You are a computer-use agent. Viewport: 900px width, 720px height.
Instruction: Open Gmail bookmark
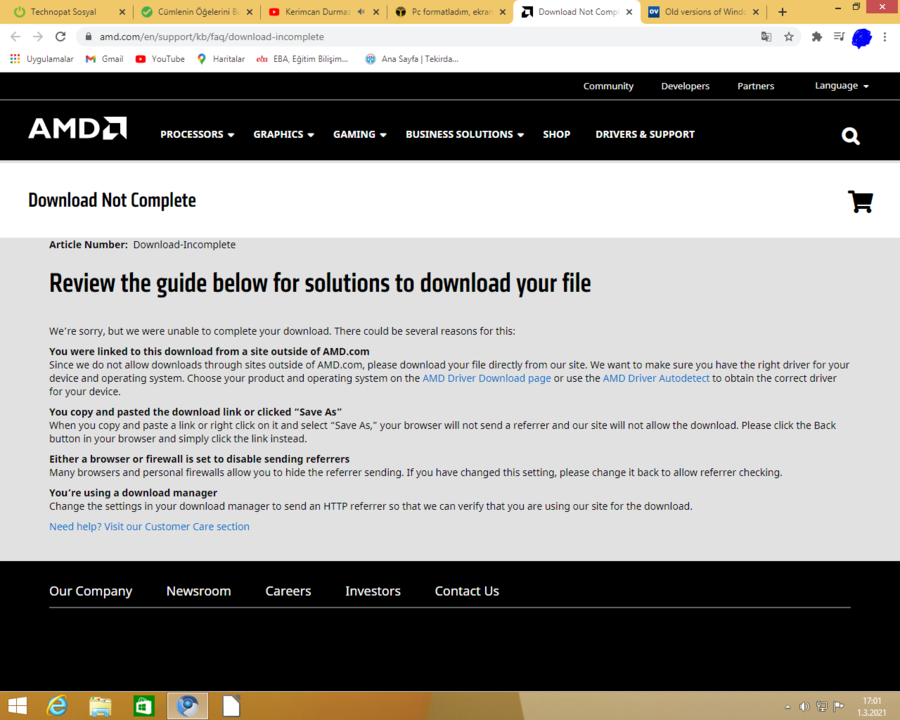click(x=104, y=59)
